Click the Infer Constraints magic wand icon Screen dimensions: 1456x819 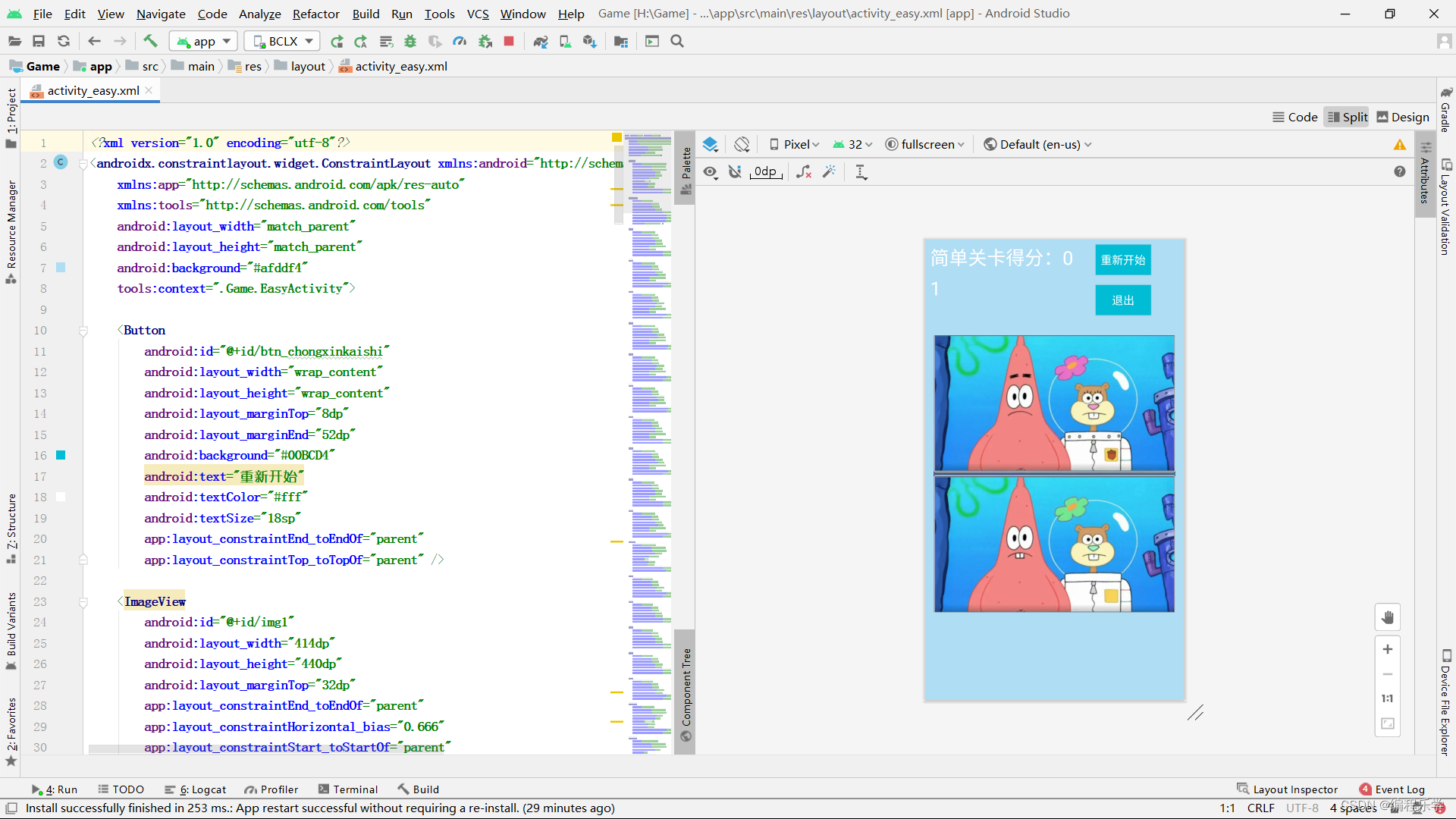(830, 172)
